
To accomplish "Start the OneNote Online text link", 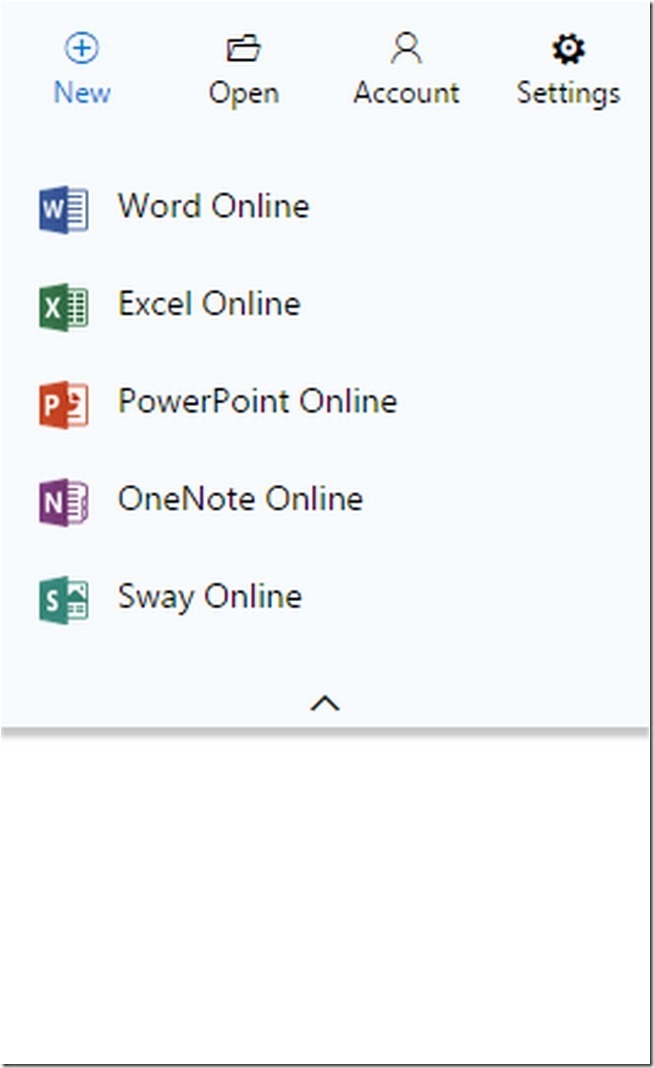I will tap(240, 498).
